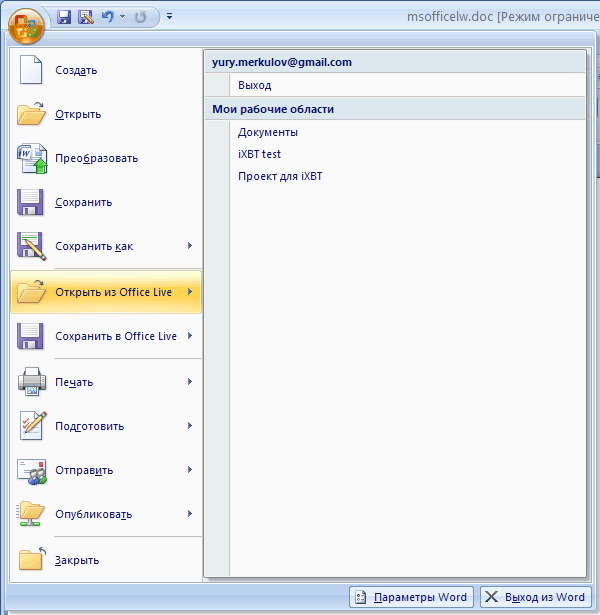Click the folder icon for Открыть из Office Live
Screen dimensions: 600x615
click(31, 292)
